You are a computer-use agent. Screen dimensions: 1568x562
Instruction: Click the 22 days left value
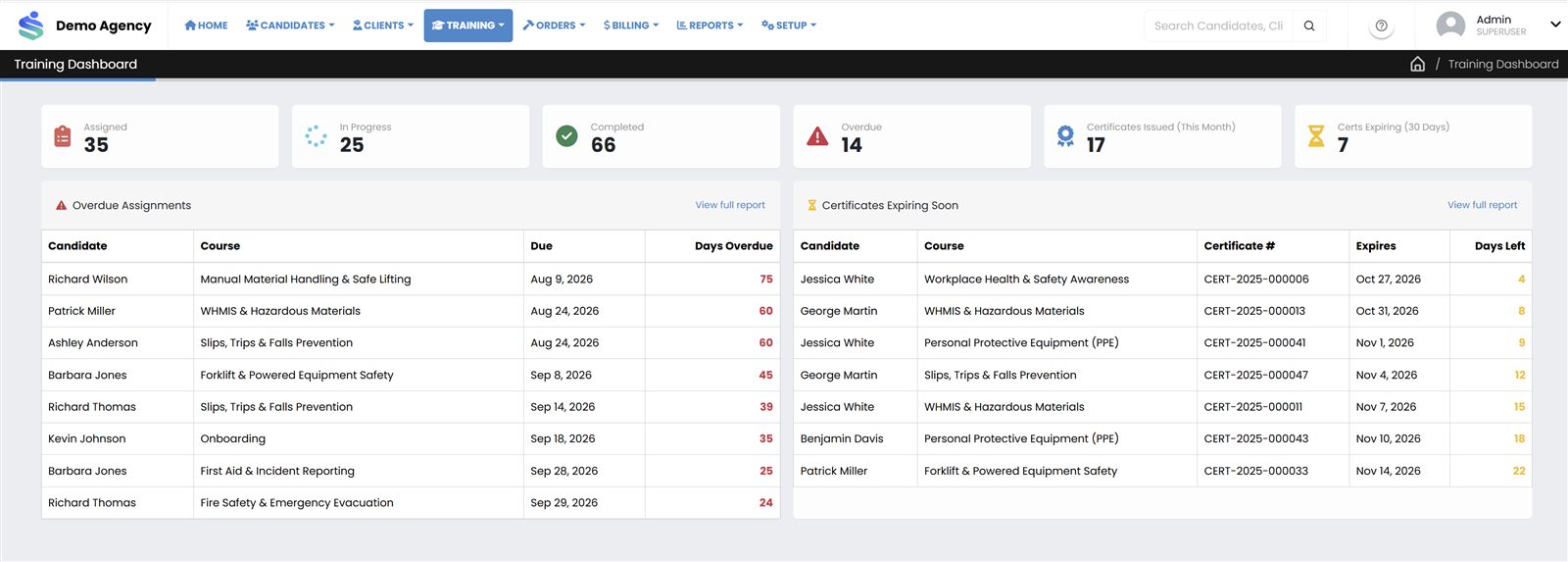point(1519,471)
